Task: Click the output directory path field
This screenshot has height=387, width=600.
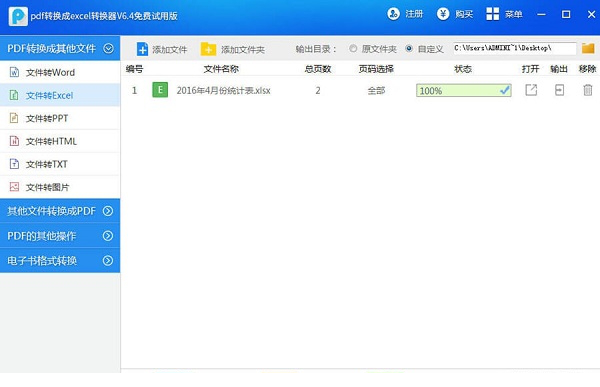Action: pyautogui.click(x=515, y=48)
